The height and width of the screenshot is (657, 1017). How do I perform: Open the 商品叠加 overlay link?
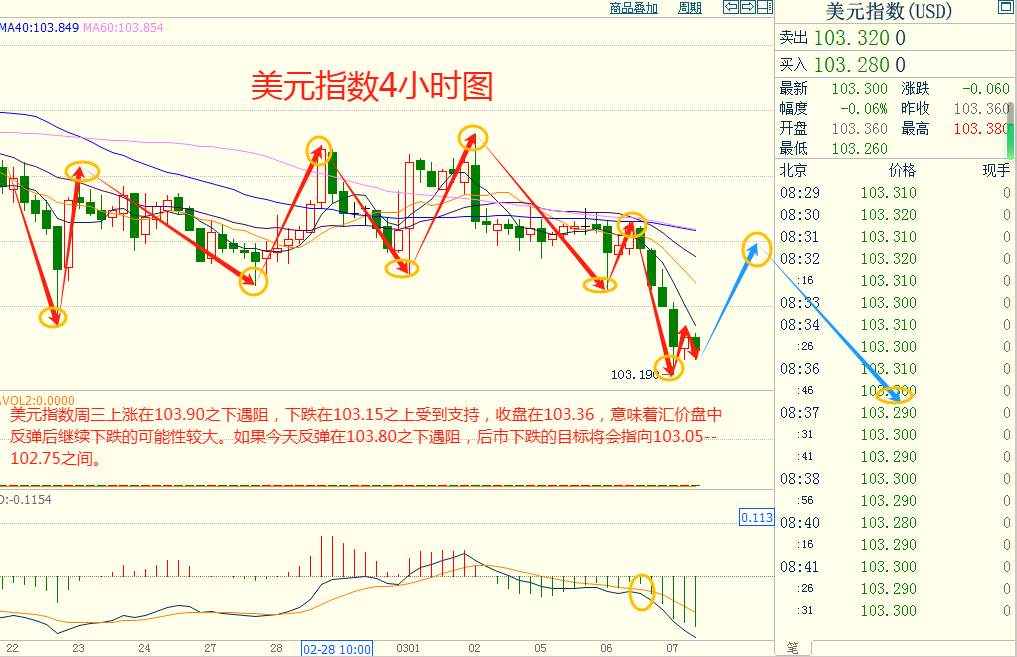point(634,8)
